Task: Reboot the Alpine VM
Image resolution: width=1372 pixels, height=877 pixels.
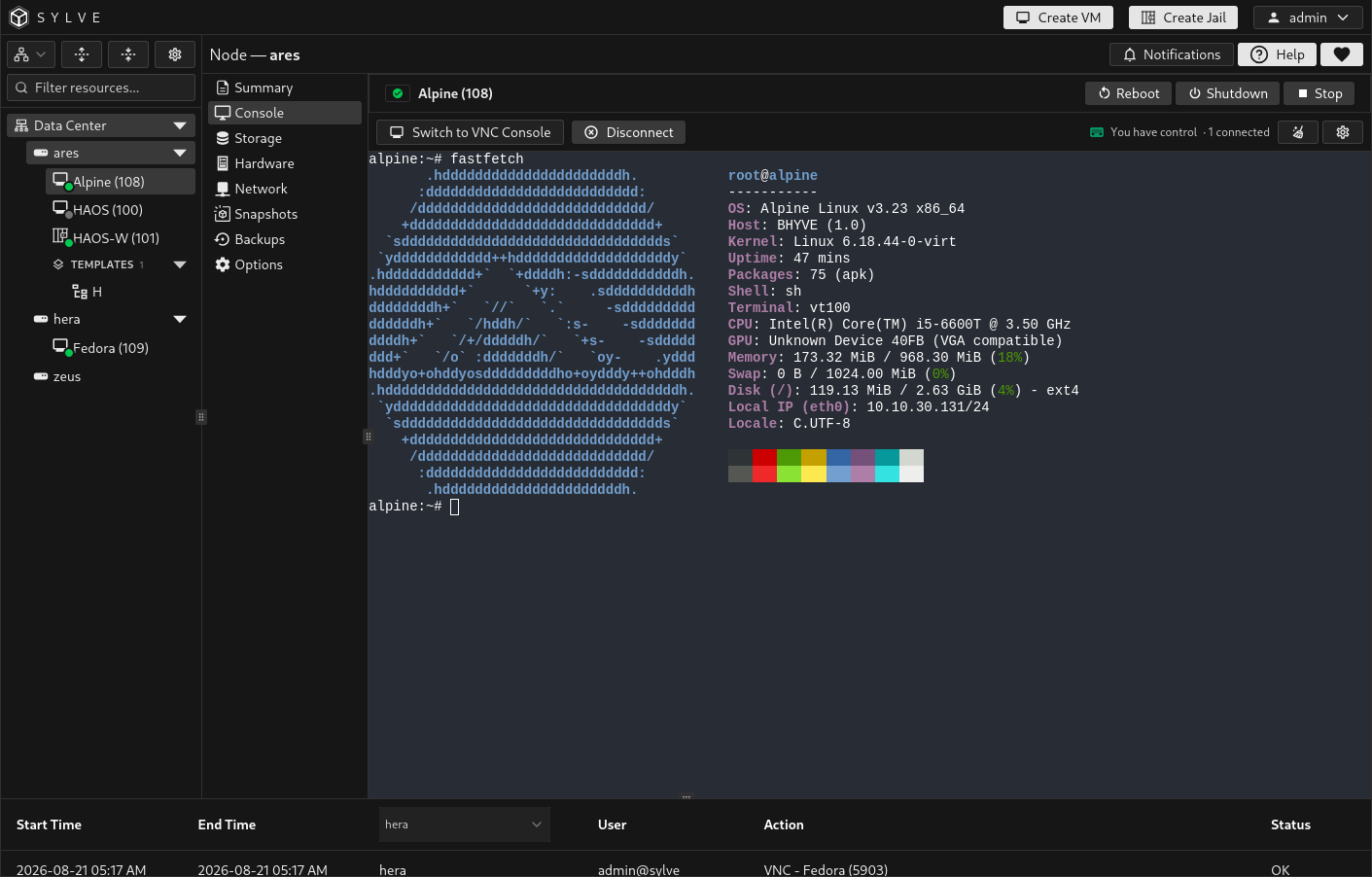Action: [x=1129, y=93]
